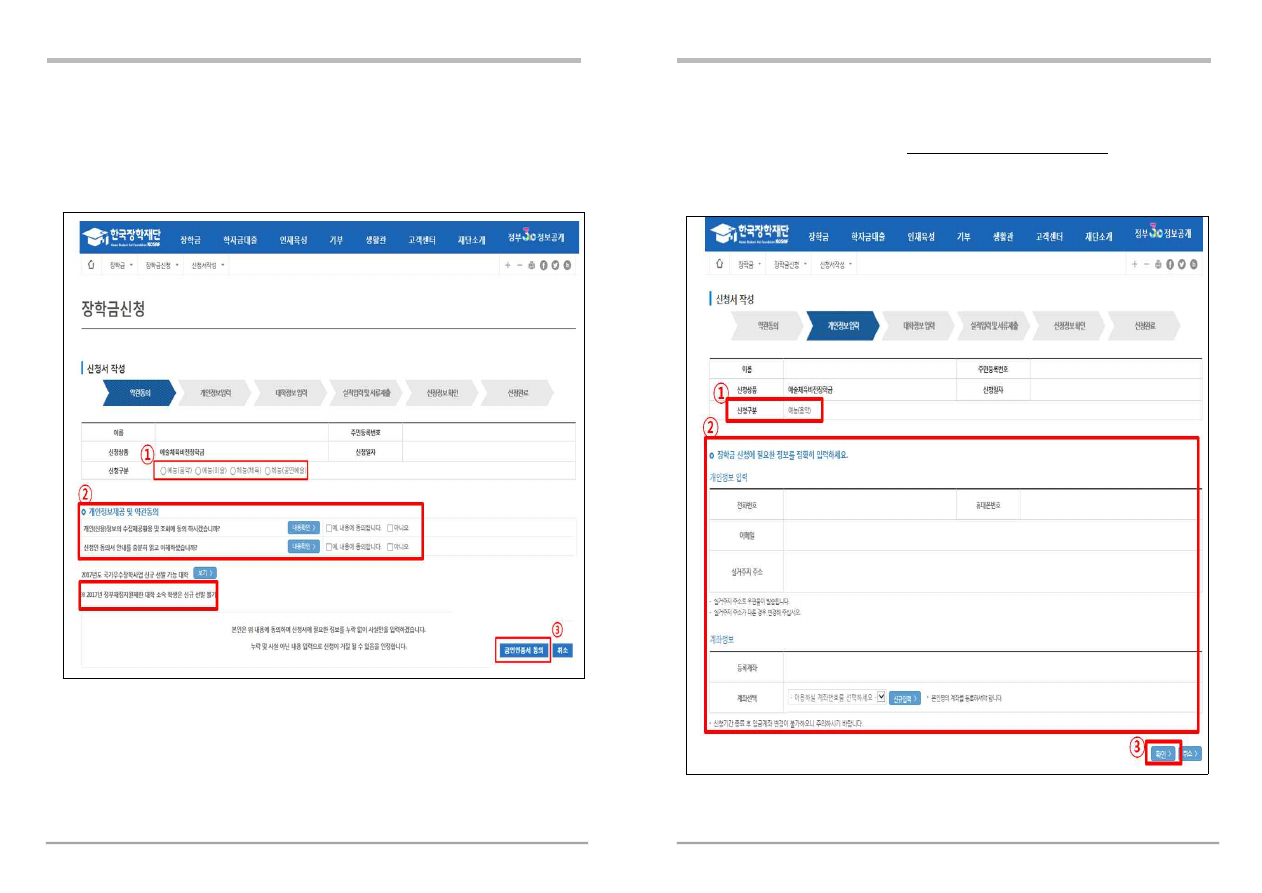Click the zoom-out minus icon in right screenshot

[1146, 264]
